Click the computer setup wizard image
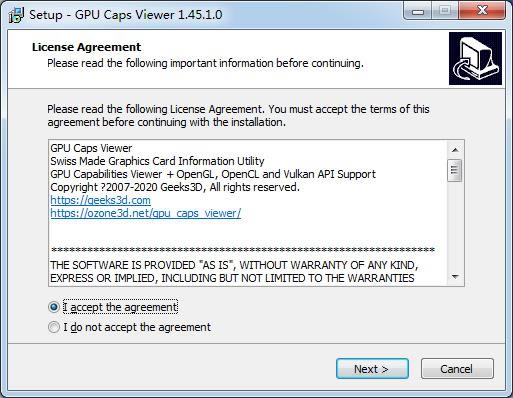Image resolution: width=513 pixels, height=398 pixels. (475, 59)
